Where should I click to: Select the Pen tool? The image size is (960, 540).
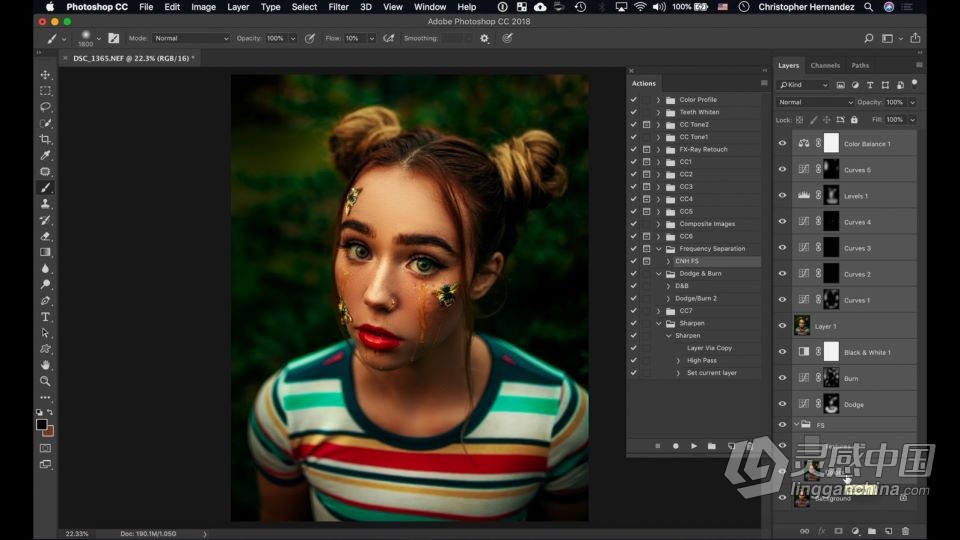45,301
